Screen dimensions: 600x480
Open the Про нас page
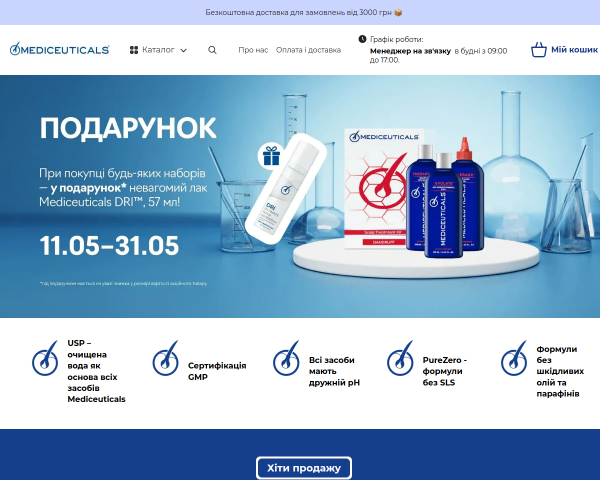click(253, 50)
